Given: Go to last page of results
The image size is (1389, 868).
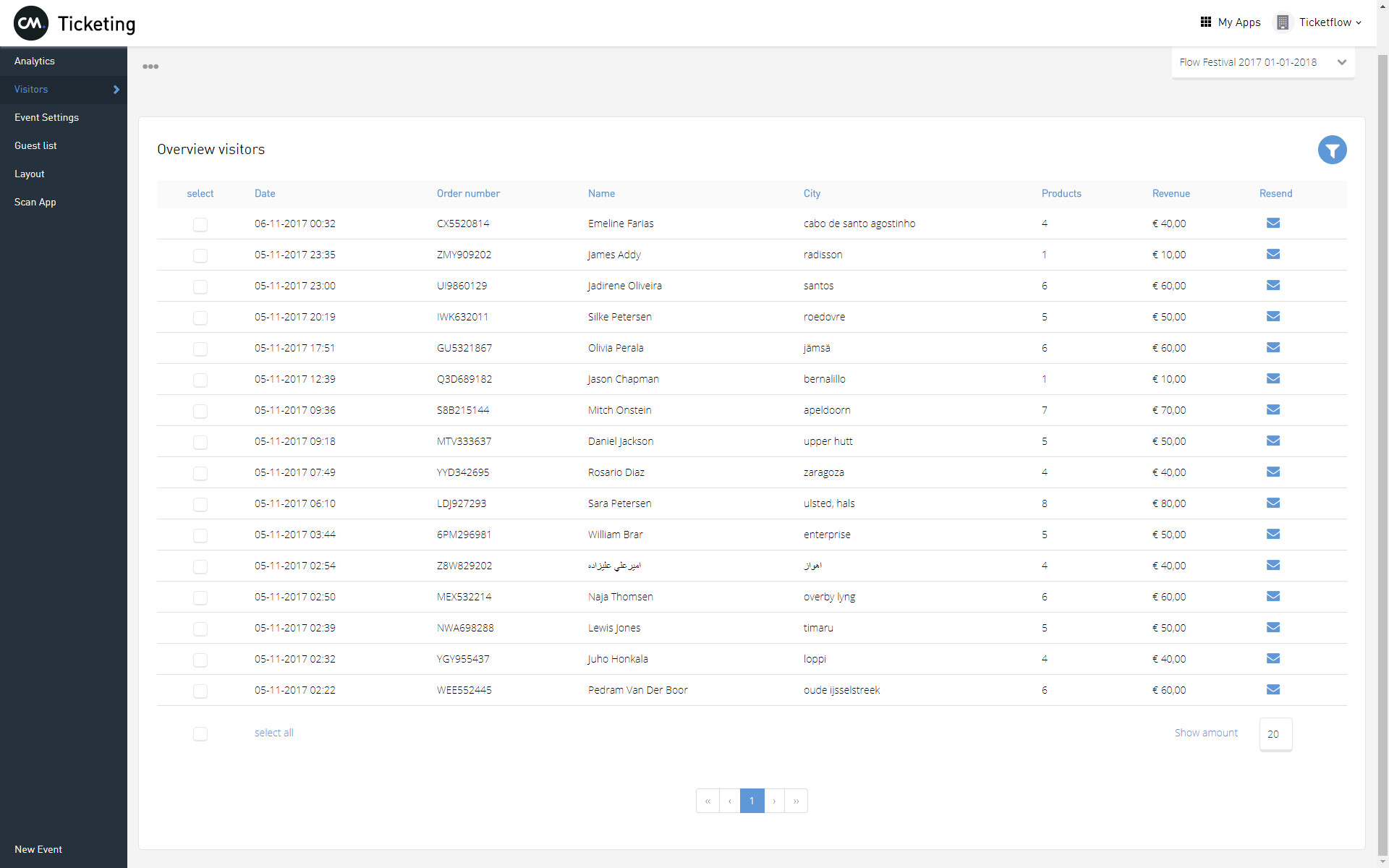Looking at the screenshot, I should 796,801.
